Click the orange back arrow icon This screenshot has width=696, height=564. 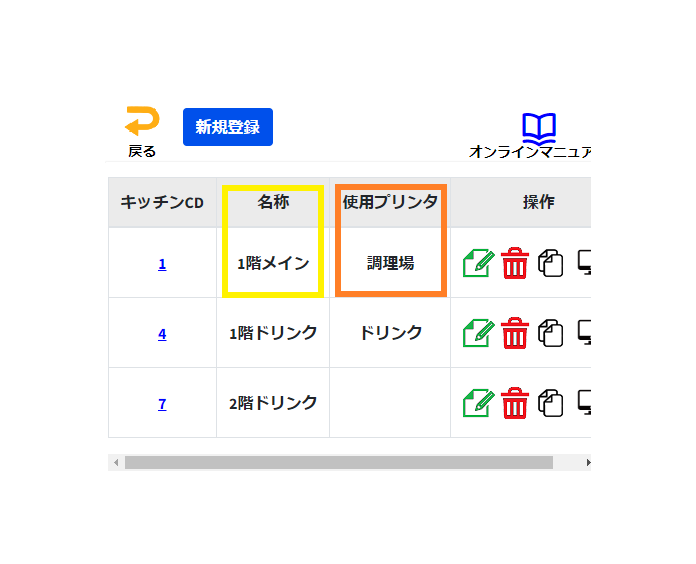141,122
